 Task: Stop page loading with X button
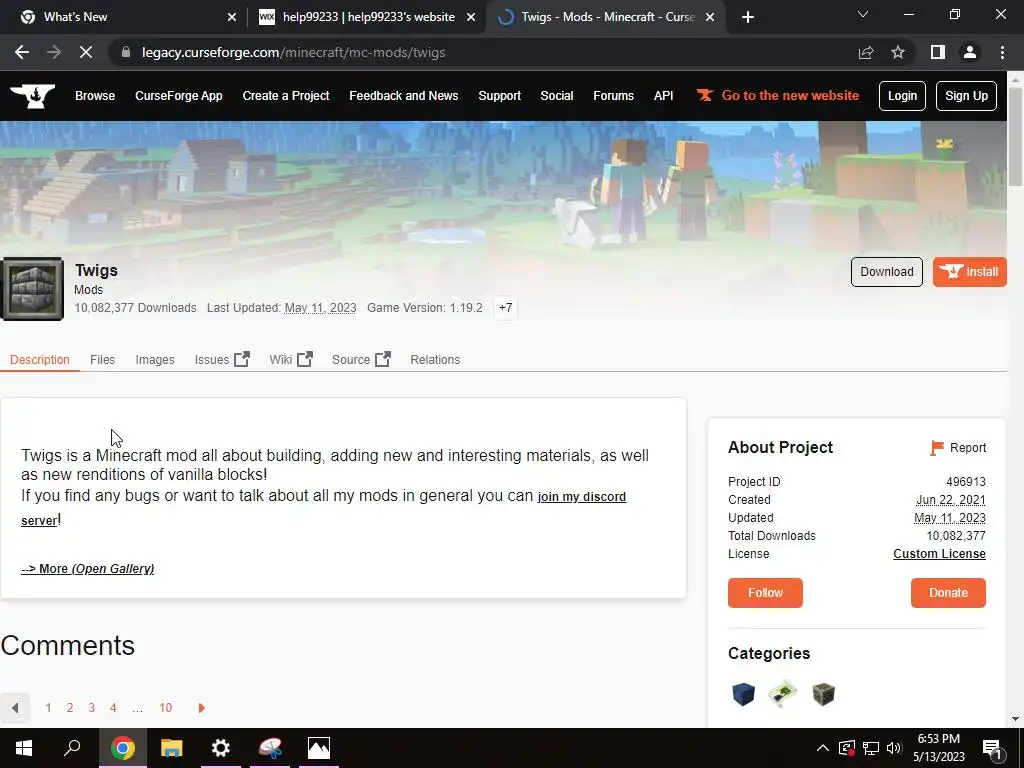coord(86,52)
